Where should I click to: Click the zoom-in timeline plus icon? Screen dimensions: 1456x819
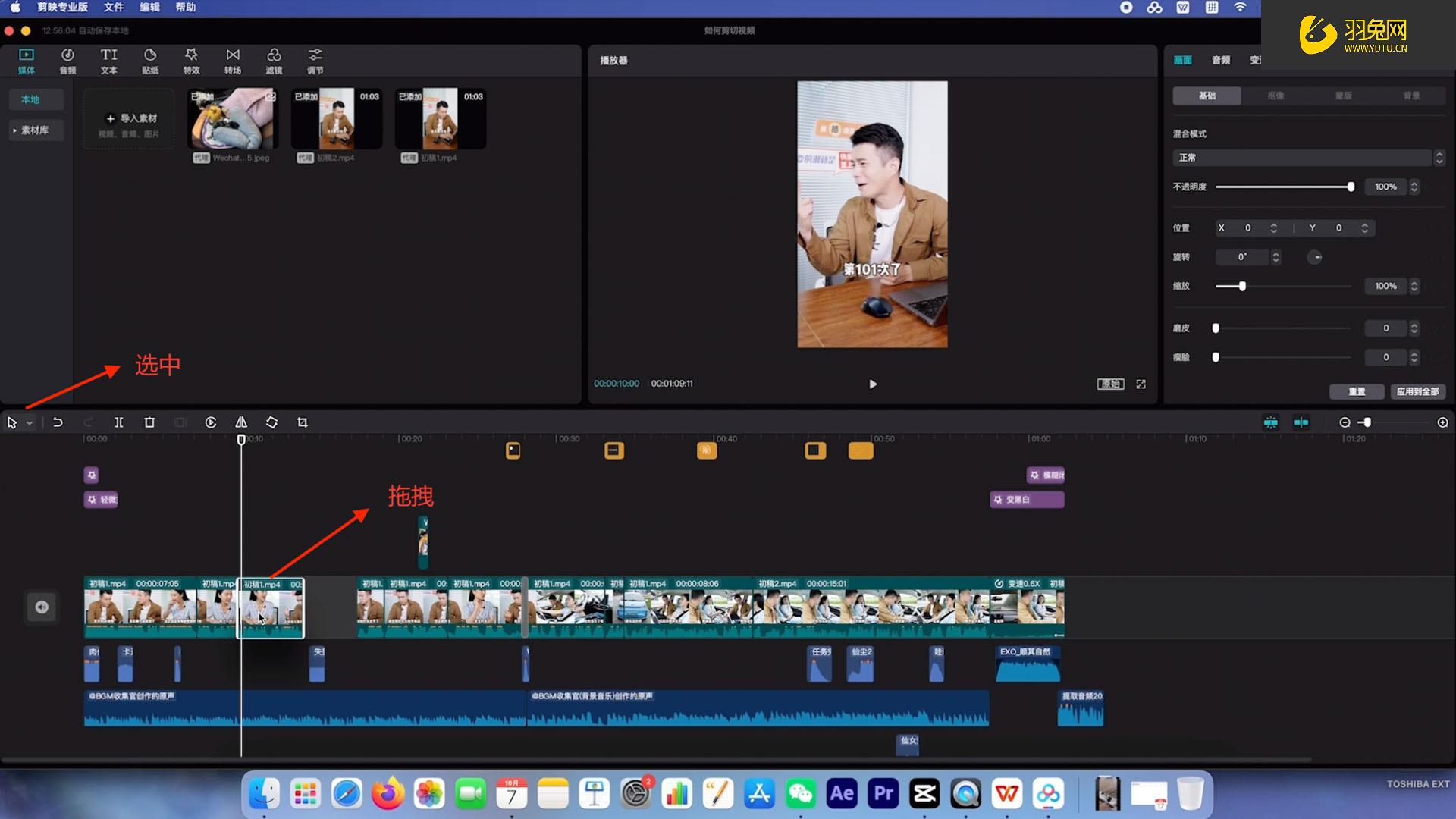[1443, 422]
